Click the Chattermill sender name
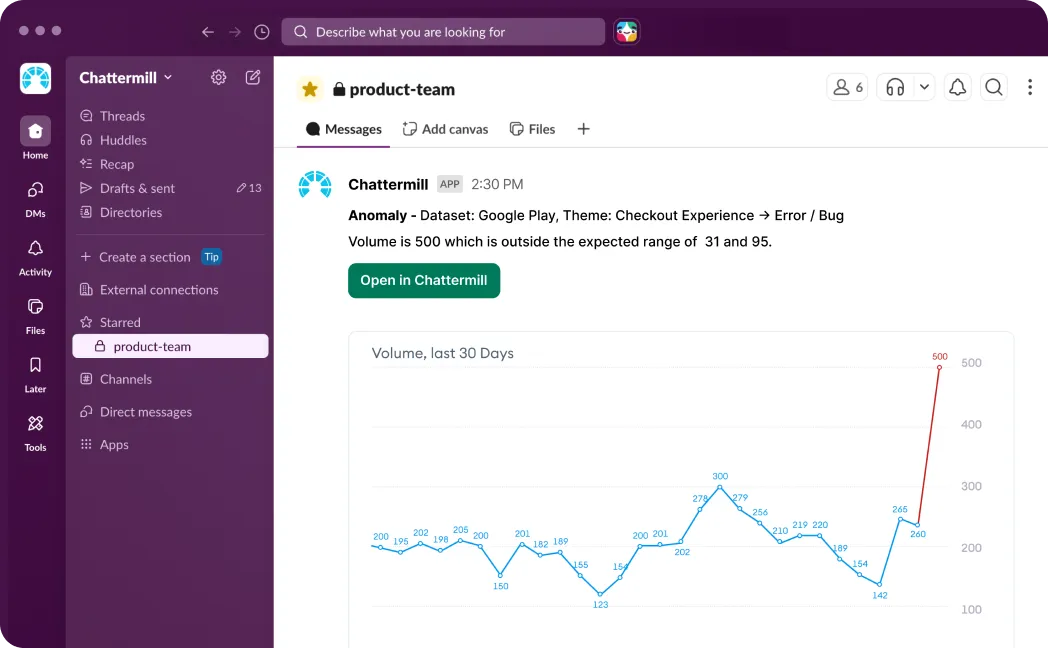Image resolution: width=1048 pixels, height=648 pixels. coord(388,184)
